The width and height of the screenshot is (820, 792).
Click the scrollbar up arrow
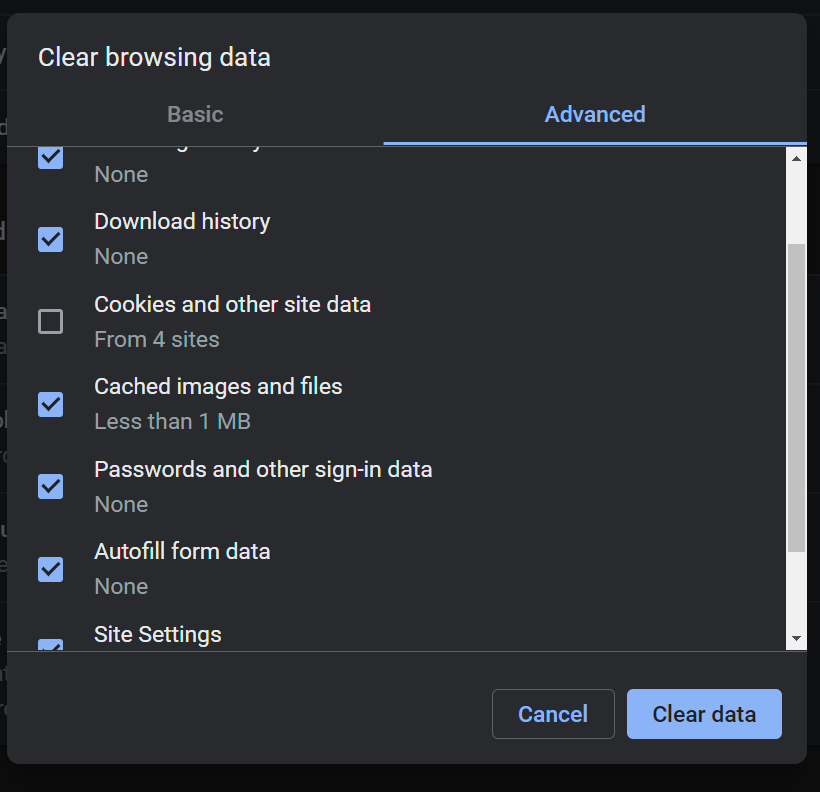[796, 158]
